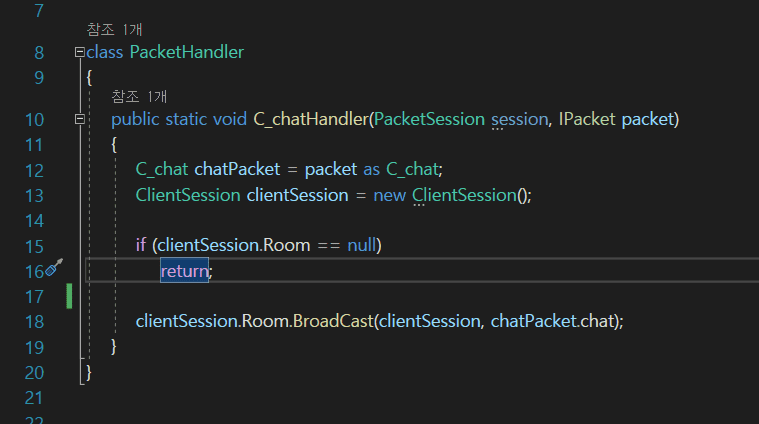759x424 pixels.
Task: Click the green change indicator bar
Action: pos(69,296)
